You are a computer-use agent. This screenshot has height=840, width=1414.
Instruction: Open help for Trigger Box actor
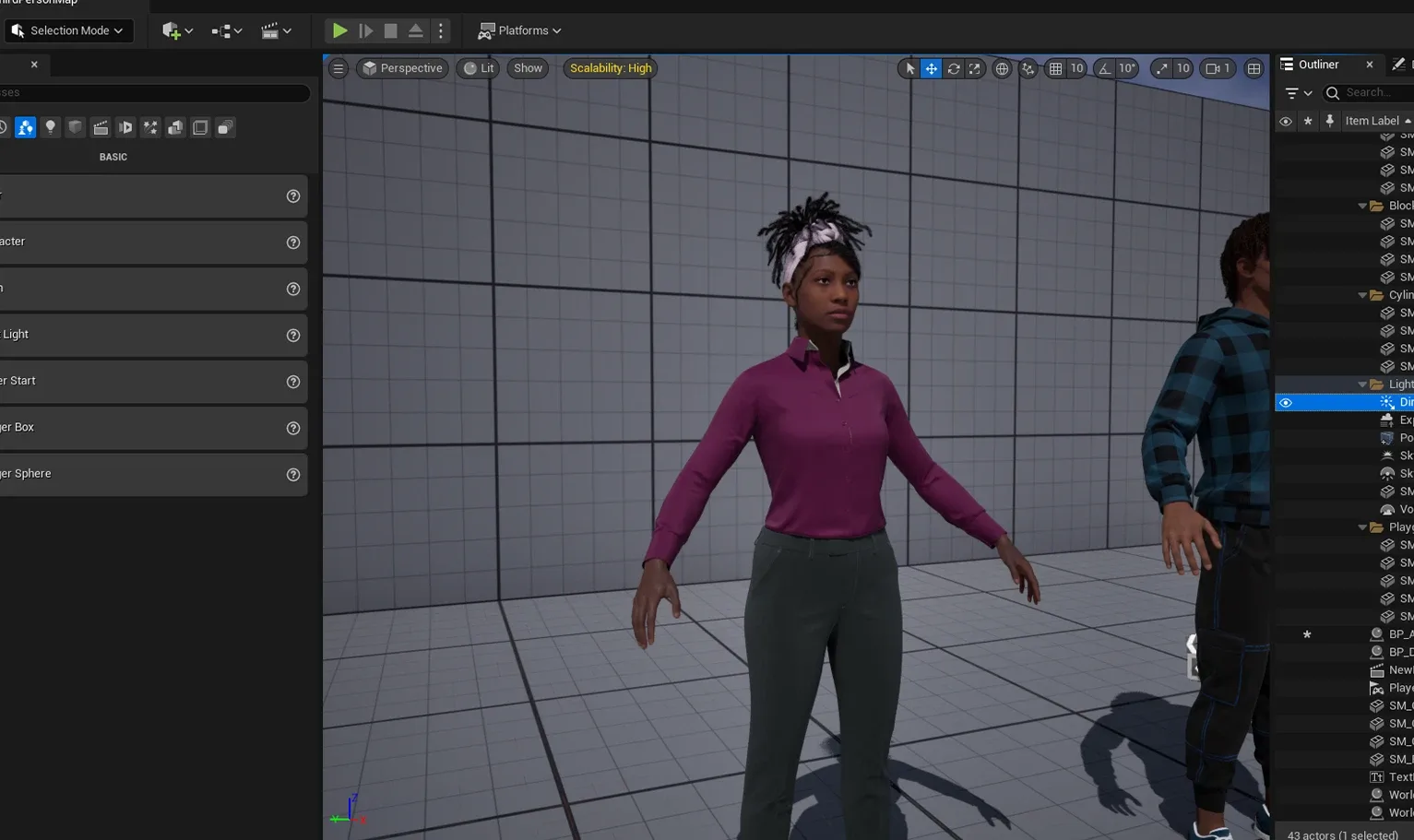293,428
